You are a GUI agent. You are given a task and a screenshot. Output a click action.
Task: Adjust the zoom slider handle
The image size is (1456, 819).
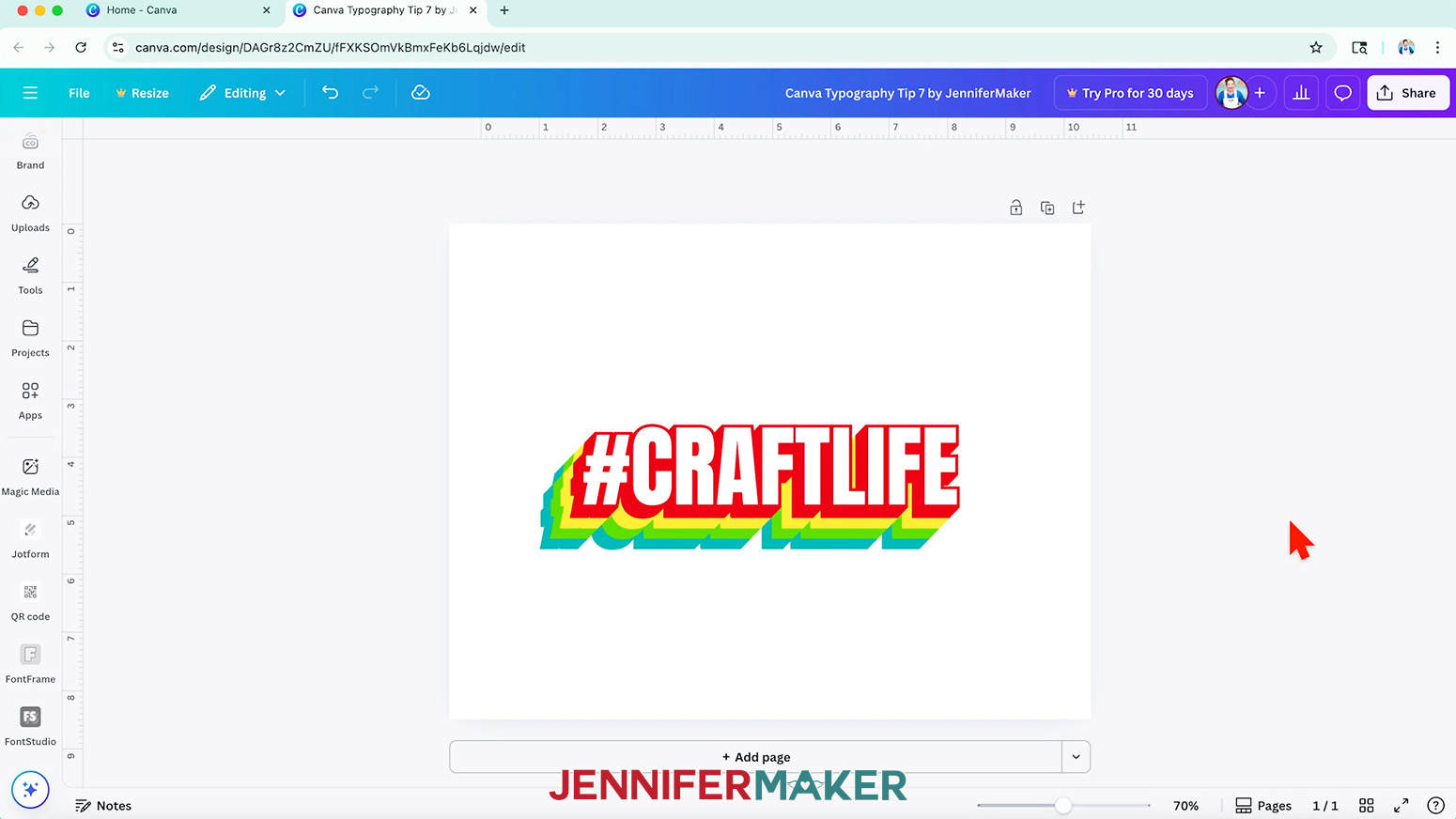[x=1063, y=806]
